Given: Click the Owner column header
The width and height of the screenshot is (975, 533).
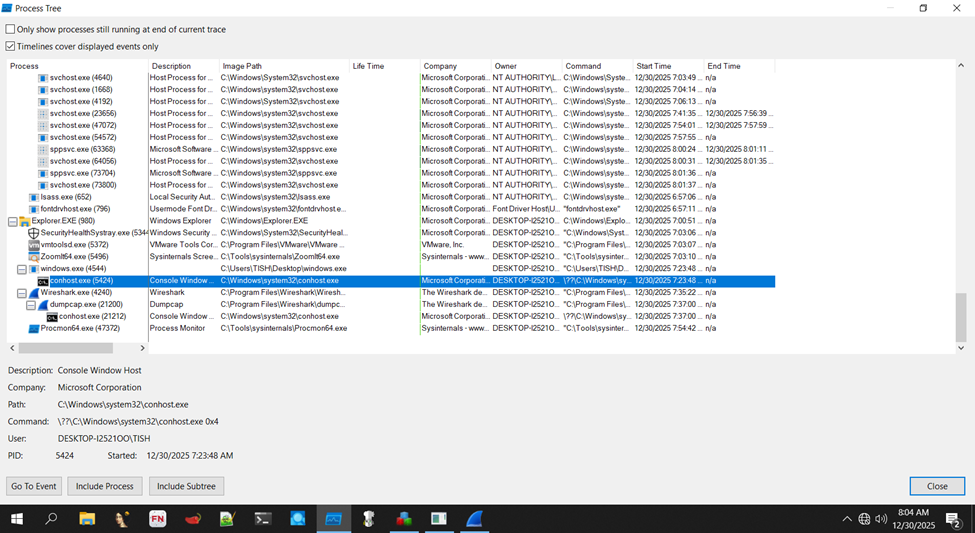Looking at the screenshot, I should [x=527, y=66].
